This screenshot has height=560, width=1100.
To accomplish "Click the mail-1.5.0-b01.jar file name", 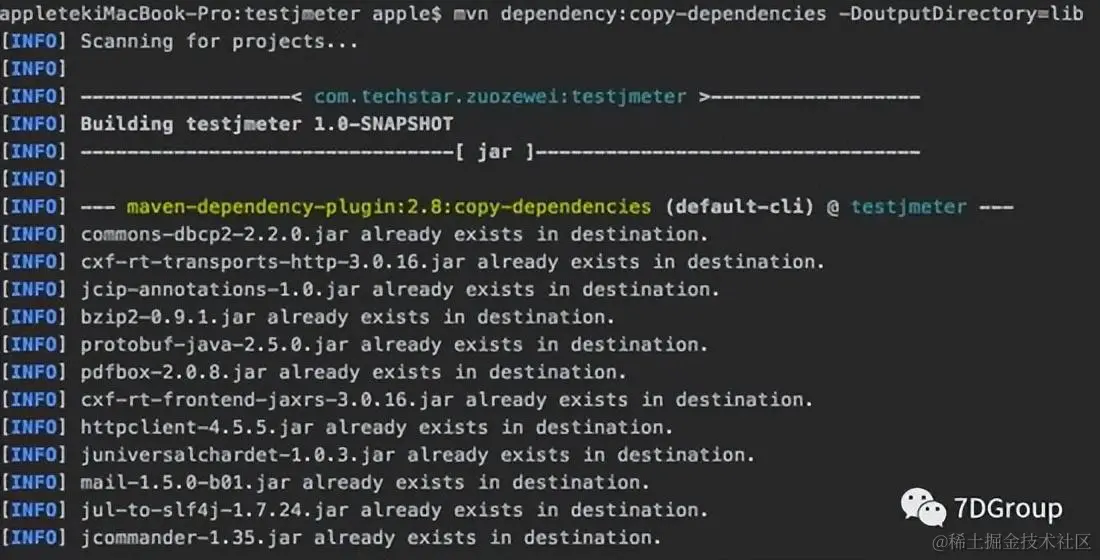I will click(x=185, y=483).
